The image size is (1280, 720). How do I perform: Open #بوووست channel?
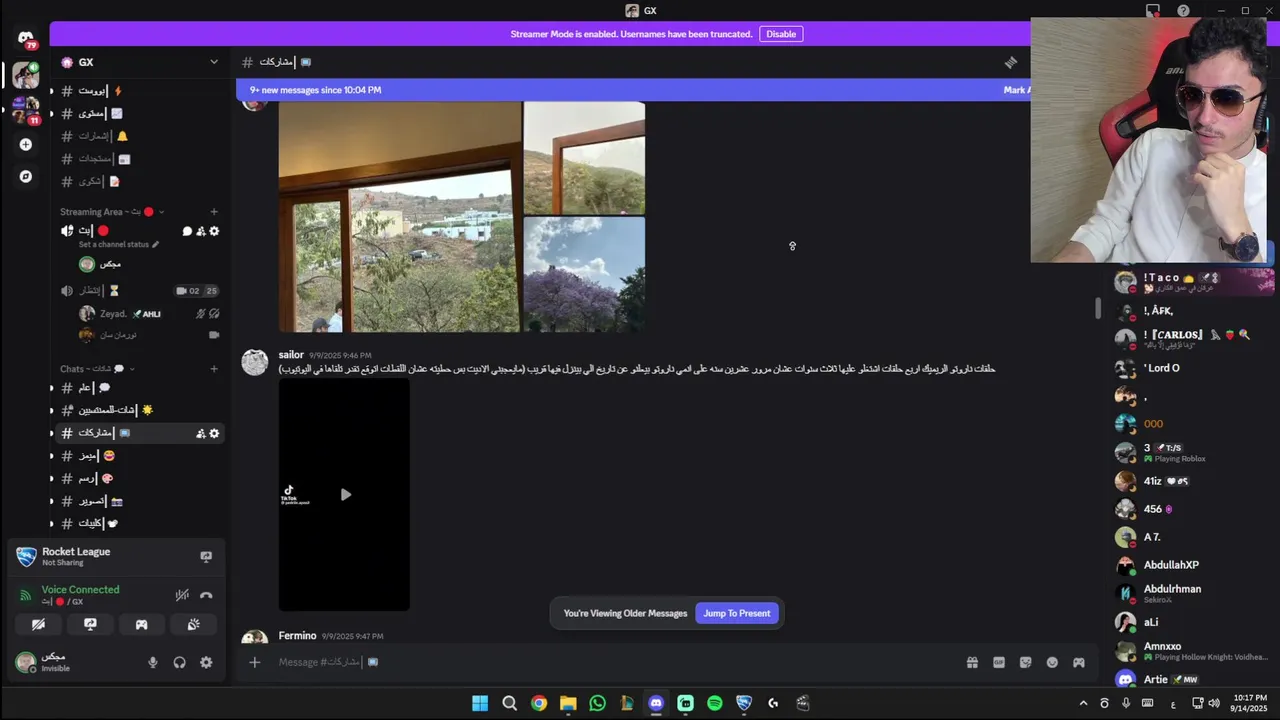138,91
